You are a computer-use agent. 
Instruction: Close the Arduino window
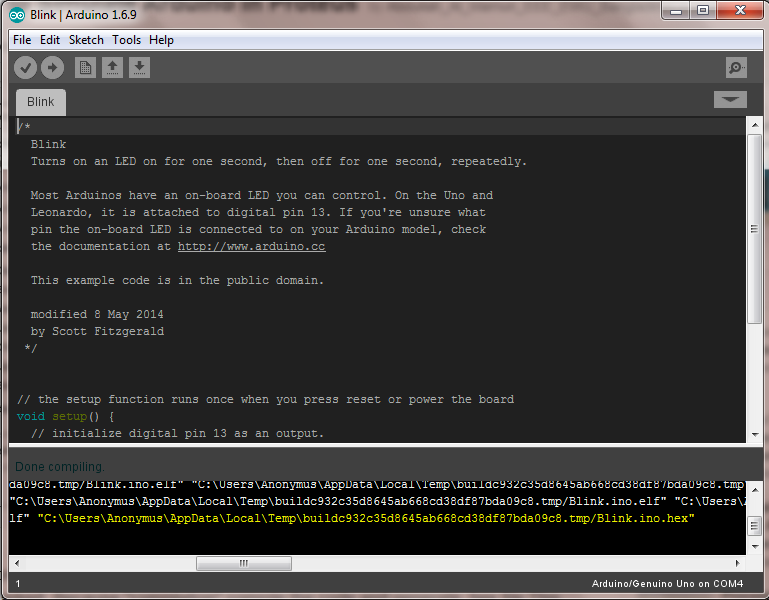pos(740,10)
